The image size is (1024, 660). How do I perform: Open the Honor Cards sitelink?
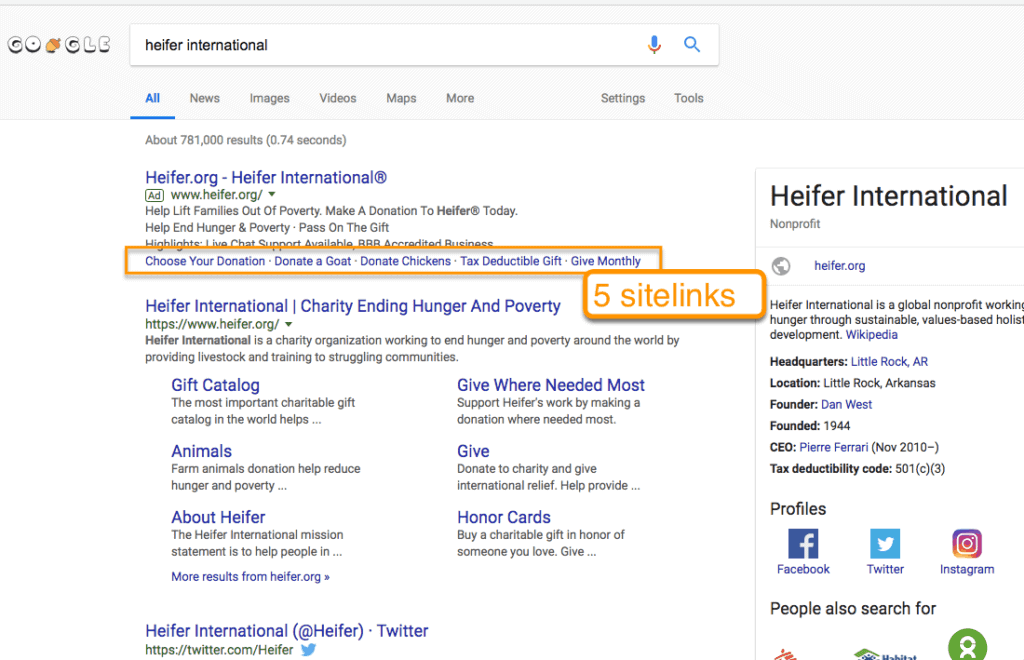point(504,517)
